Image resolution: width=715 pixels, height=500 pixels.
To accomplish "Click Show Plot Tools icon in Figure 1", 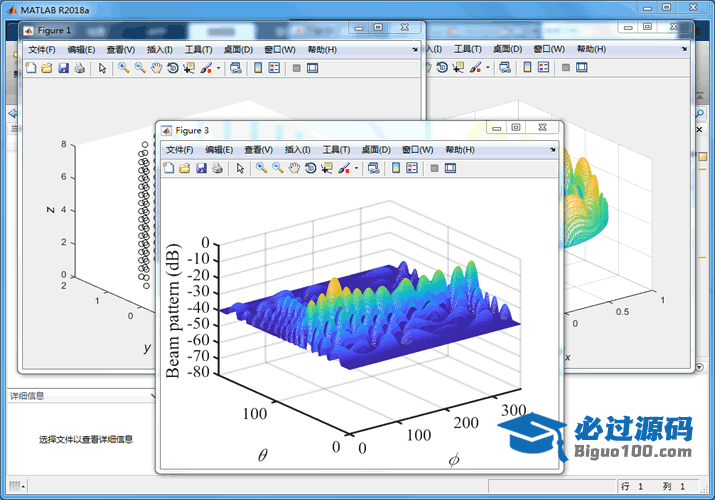I will click(x=312, y=68).
